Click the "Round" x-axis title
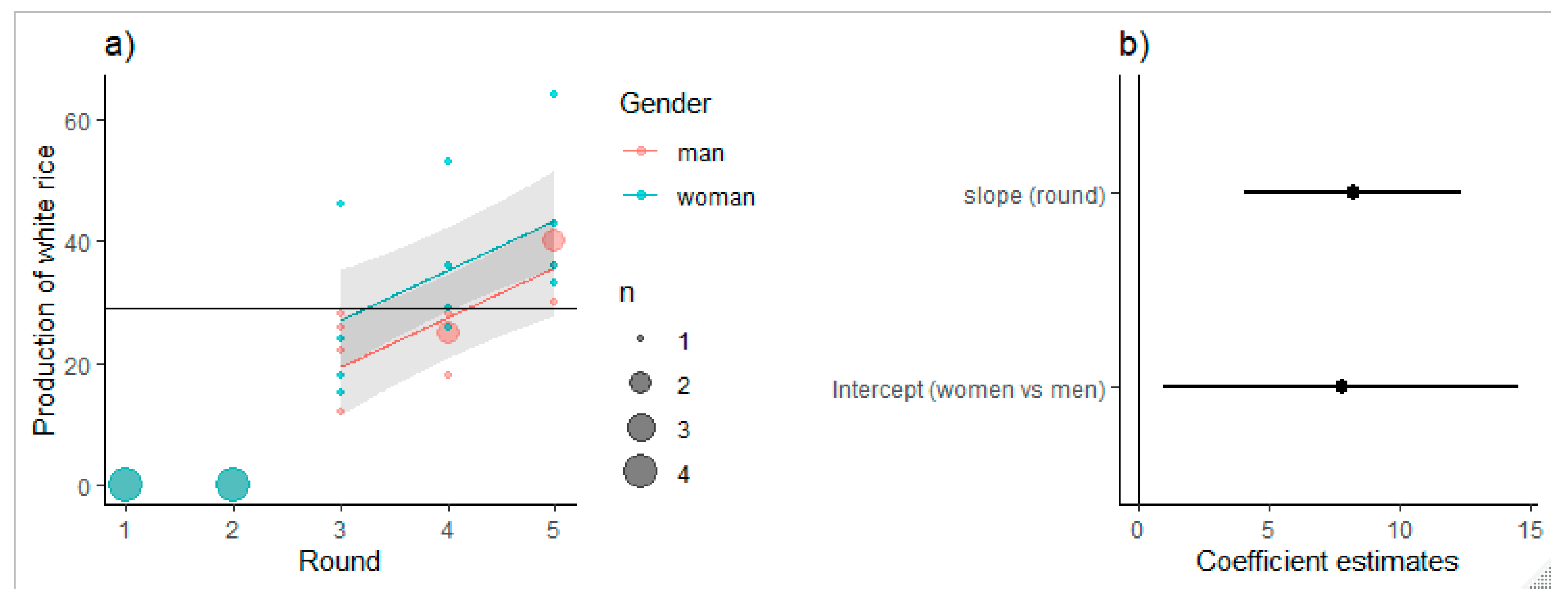Image resolution: width=1568 pixels, height=601 pixels. click(x=339, y=561)
